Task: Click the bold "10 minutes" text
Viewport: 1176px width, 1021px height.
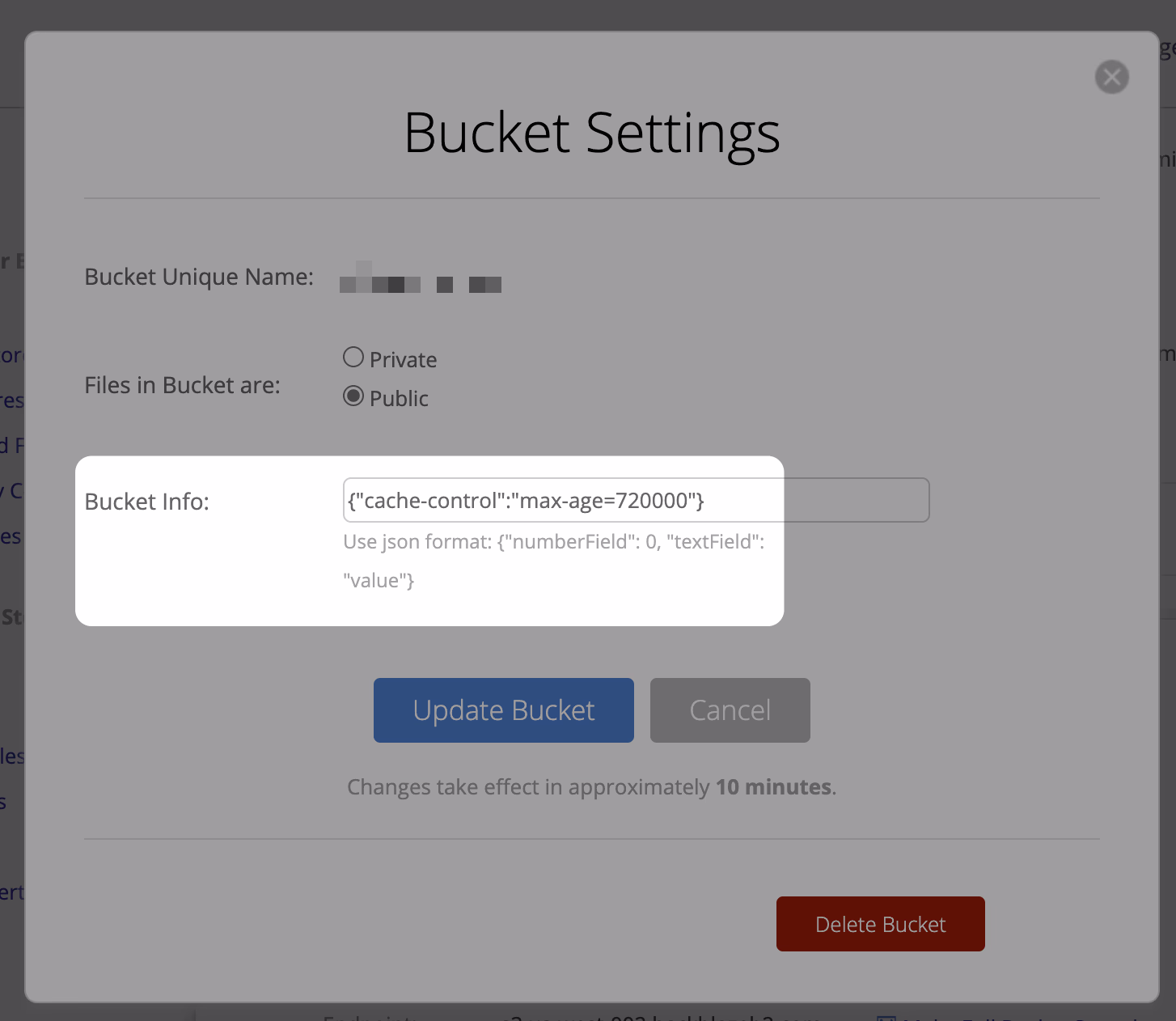Action: click(x=774, y=787)
